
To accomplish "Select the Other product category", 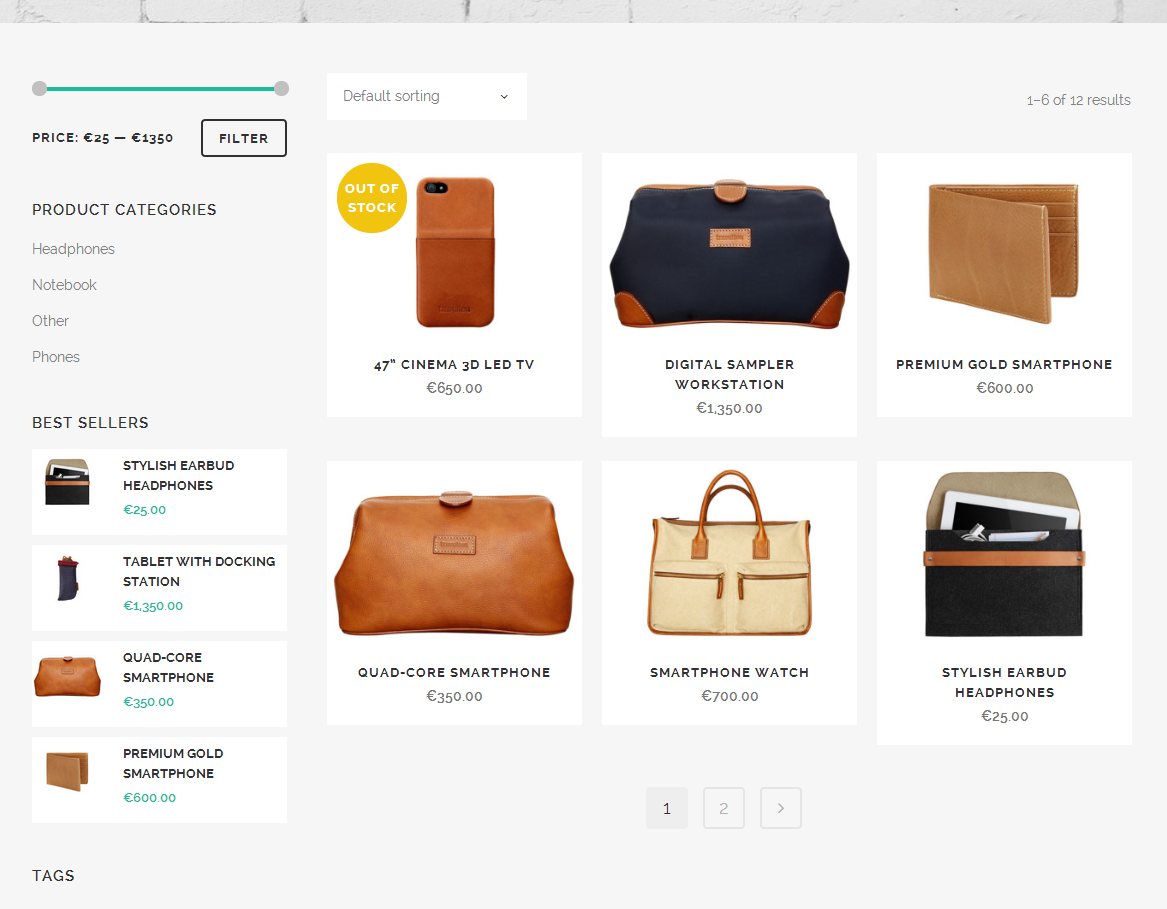I will (x=50, y=321).
